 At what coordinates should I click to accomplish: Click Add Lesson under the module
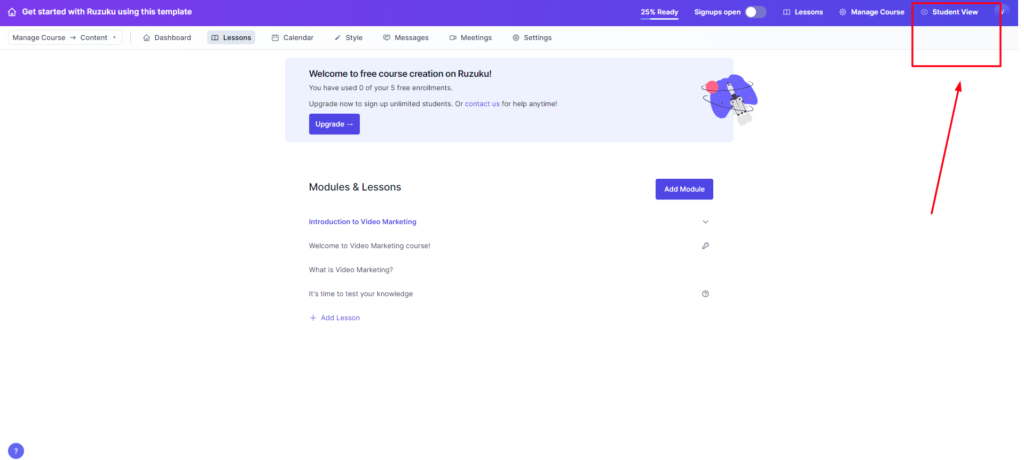[x=334, y=318]
